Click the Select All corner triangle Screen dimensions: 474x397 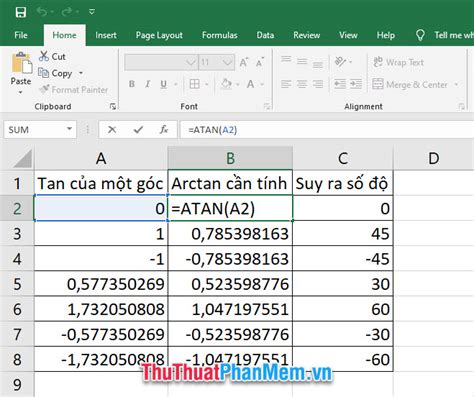click(23, 158)
